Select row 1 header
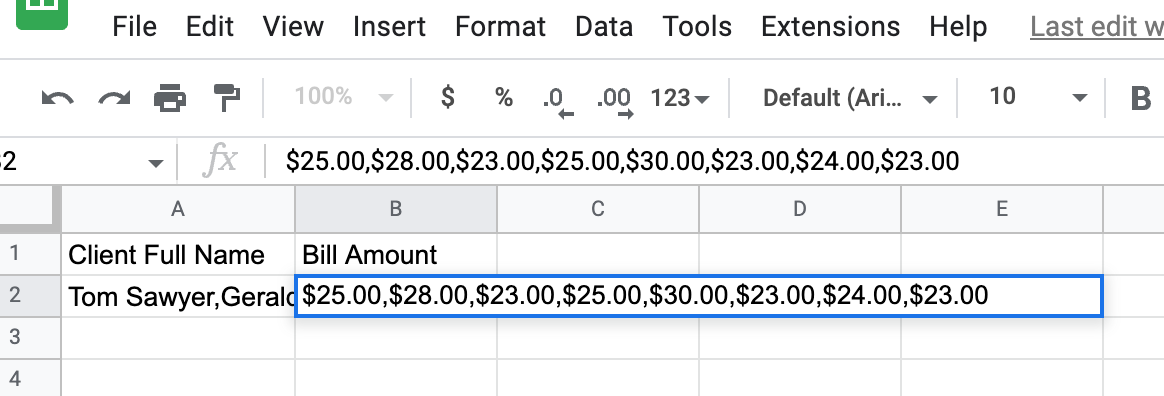This screenshot has height=396, width=1164. [30, 254]
